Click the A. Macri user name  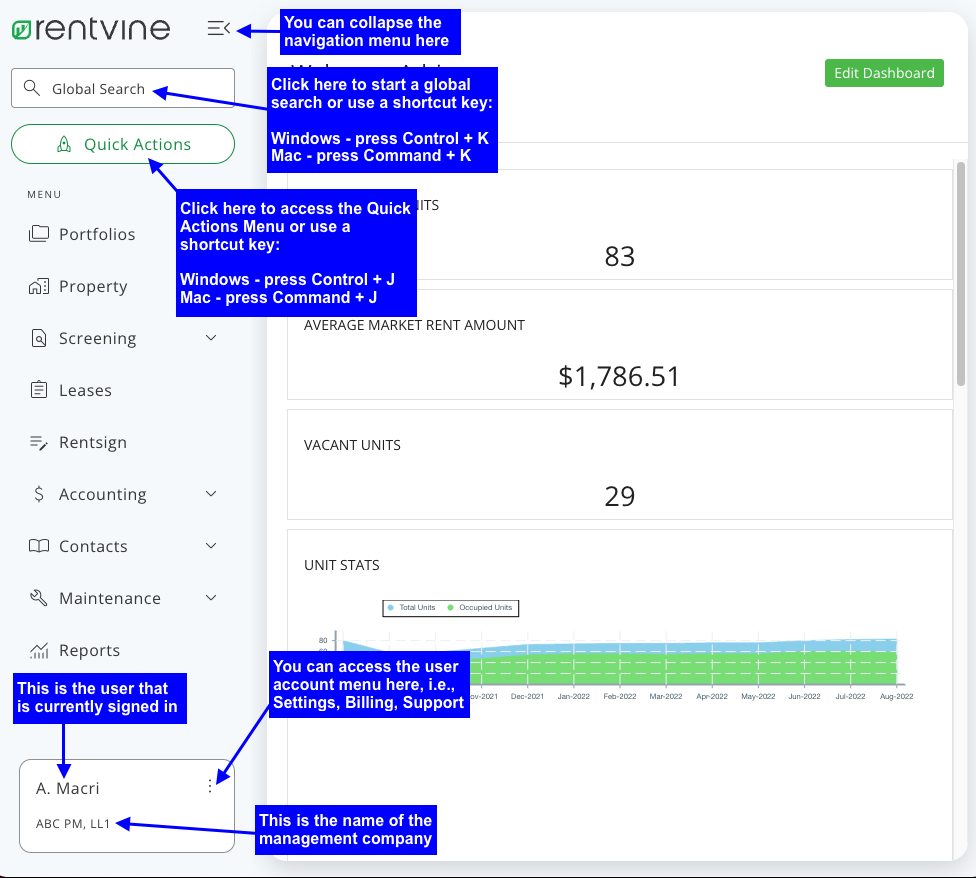(67, 788)
